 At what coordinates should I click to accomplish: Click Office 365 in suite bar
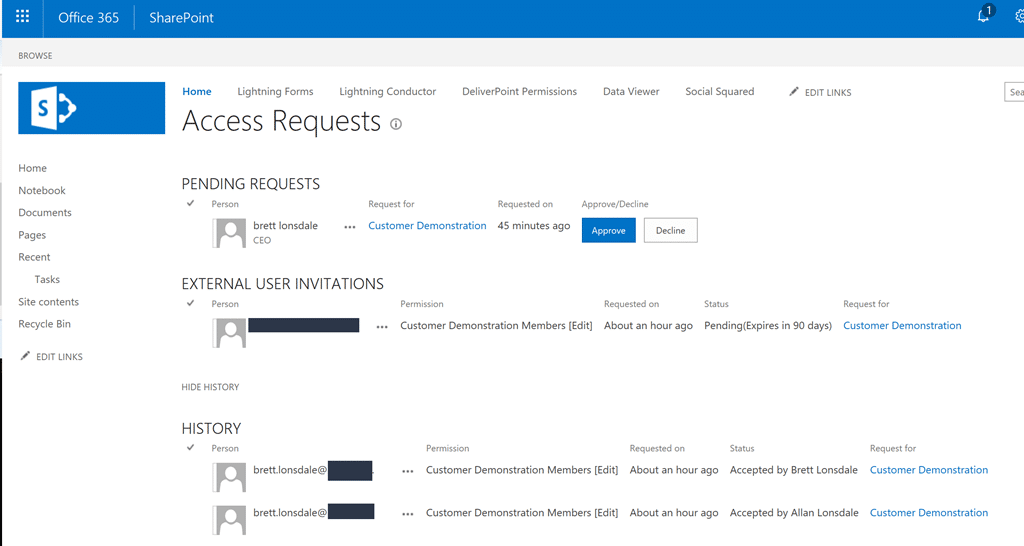click(x=88, y=18)
